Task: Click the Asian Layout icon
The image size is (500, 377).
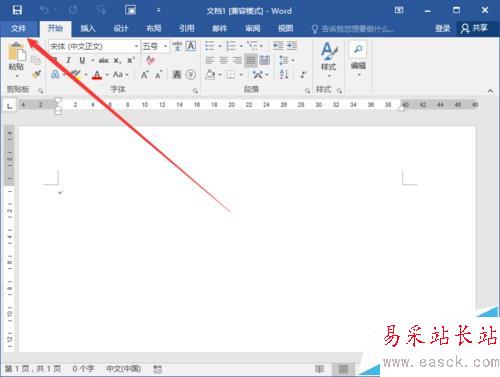Action: (x=258, y=74)
